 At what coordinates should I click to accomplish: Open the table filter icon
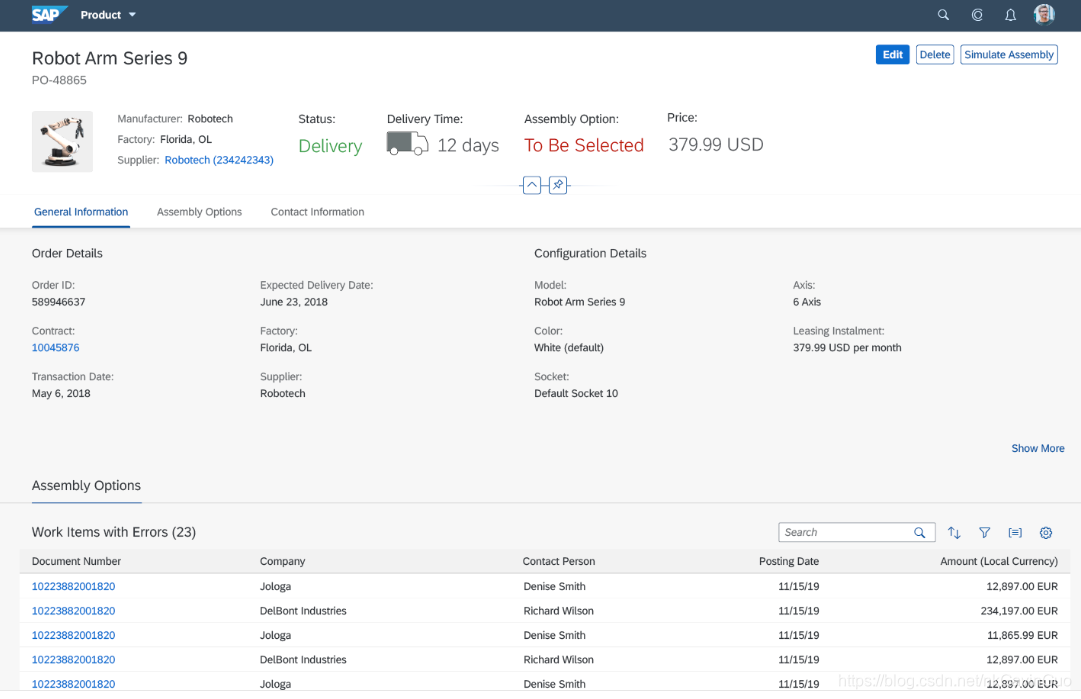coord(984,532)
